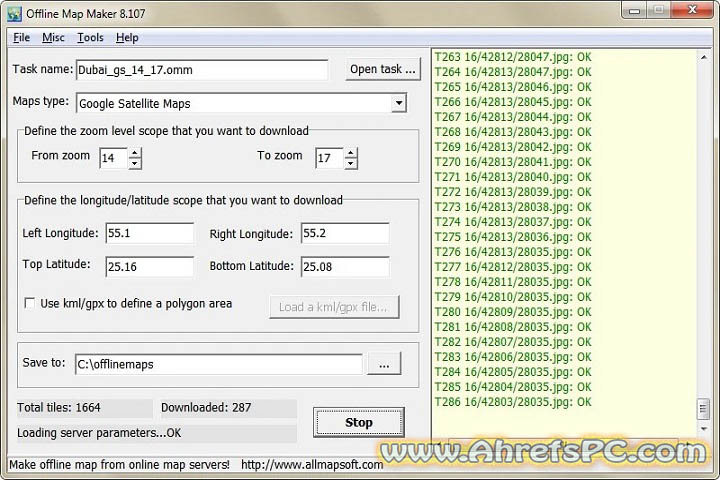Image resolution: width=720 pixels, height=480 pixels.
Task: Click log line T278 16/42811/28035.jpg
Action: (x=513, y=282)
